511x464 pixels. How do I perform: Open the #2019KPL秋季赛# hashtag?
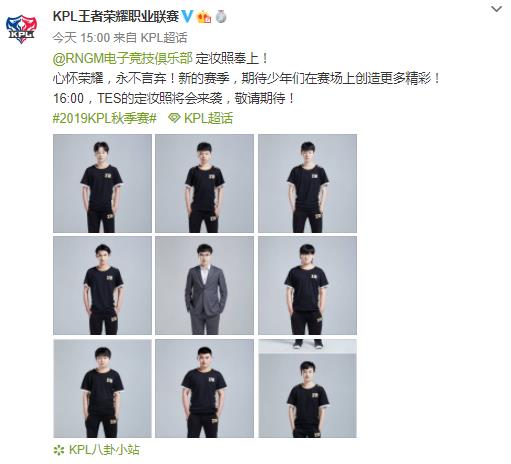(104, 118)
